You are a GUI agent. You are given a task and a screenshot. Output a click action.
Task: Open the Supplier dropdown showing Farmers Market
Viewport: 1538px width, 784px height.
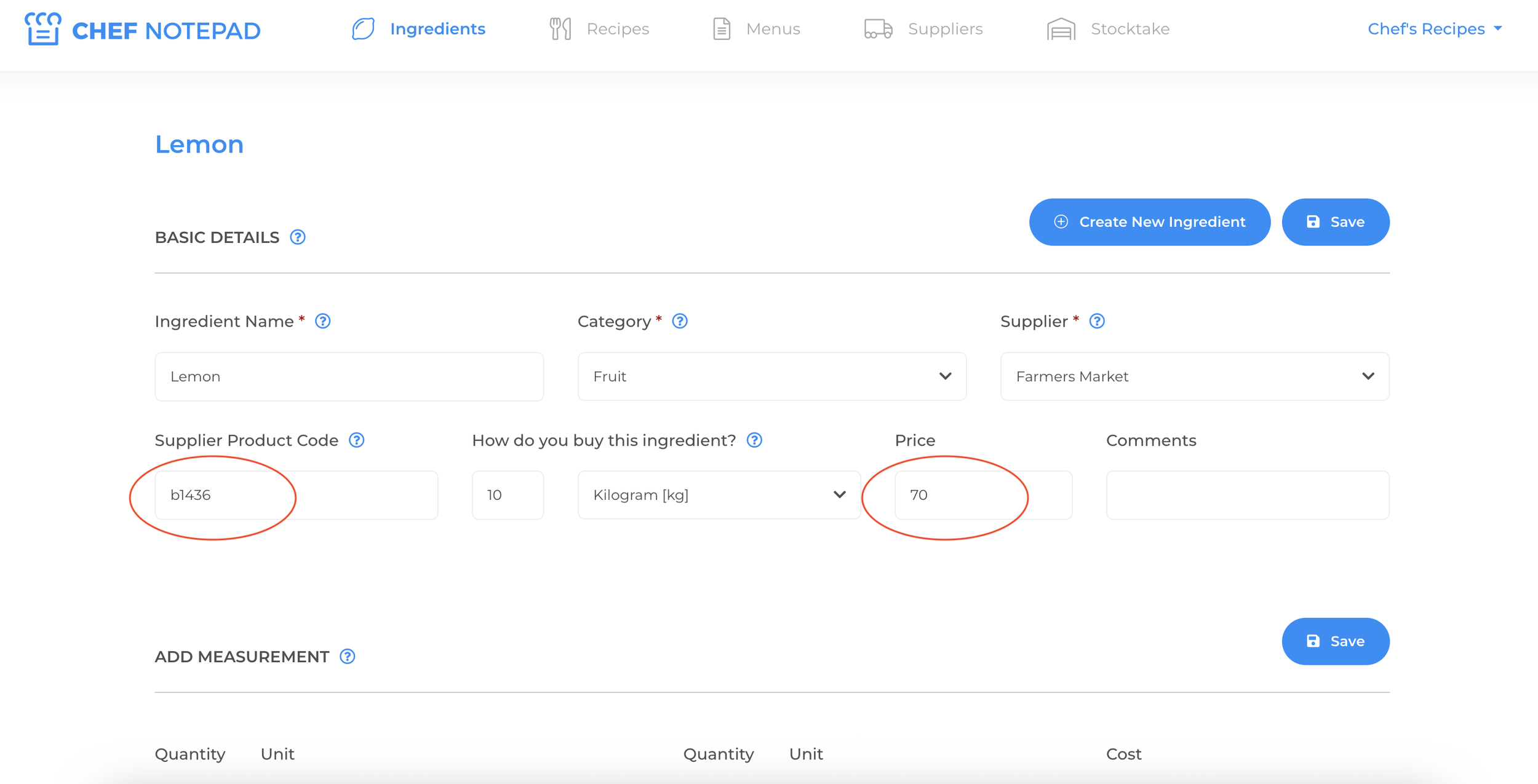point(1194,376)
